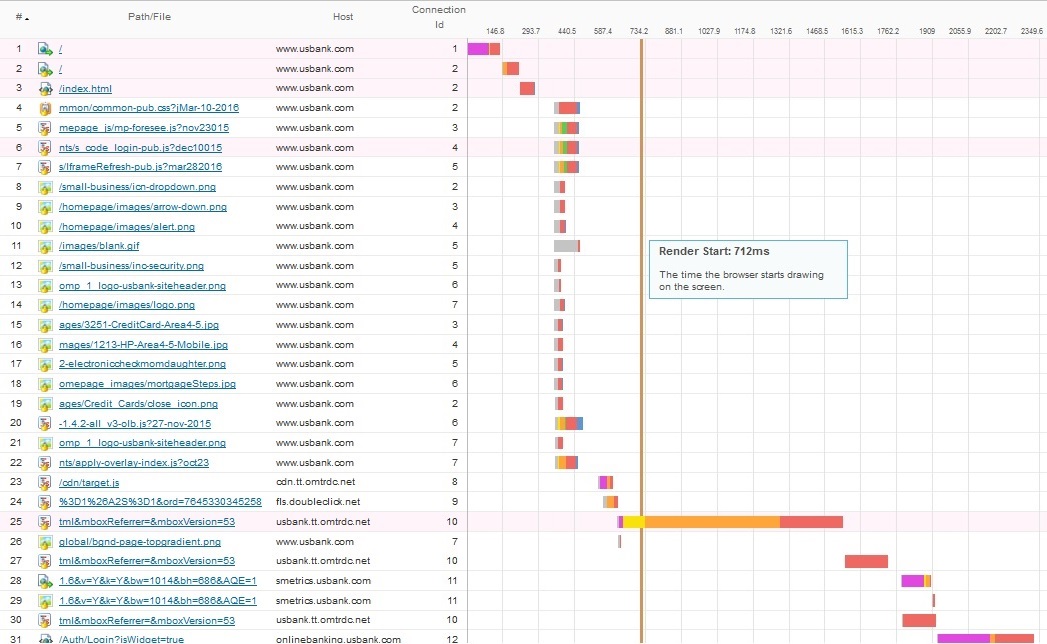Click the Path/File column header
The height and width of the screenshot is (644, 1047).
pyautogui.click(x=150, y=17)
